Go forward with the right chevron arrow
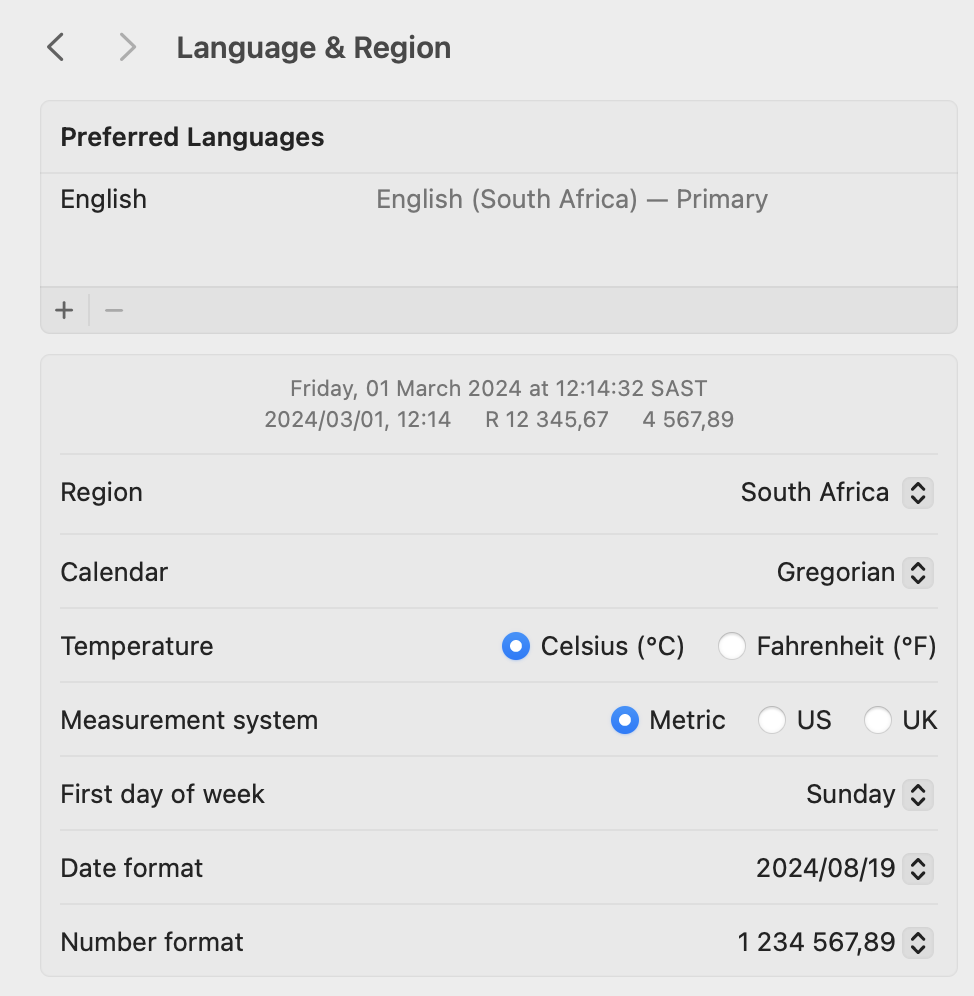 point(128,48)
